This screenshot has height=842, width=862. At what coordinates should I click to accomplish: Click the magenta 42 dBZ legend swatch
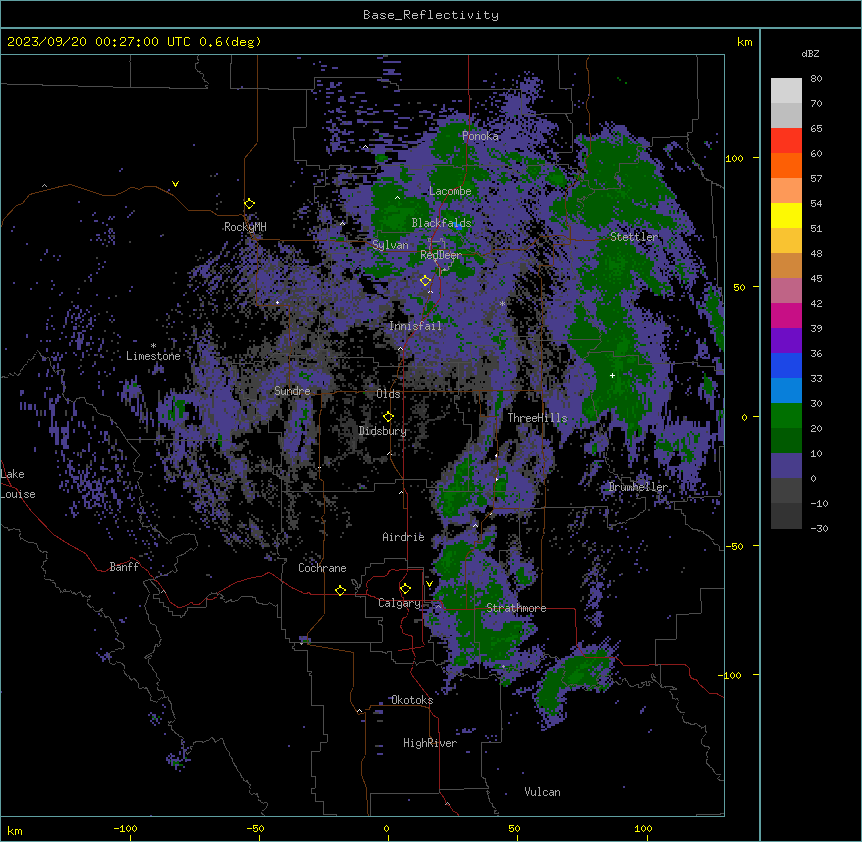click(x=786, y=315)
